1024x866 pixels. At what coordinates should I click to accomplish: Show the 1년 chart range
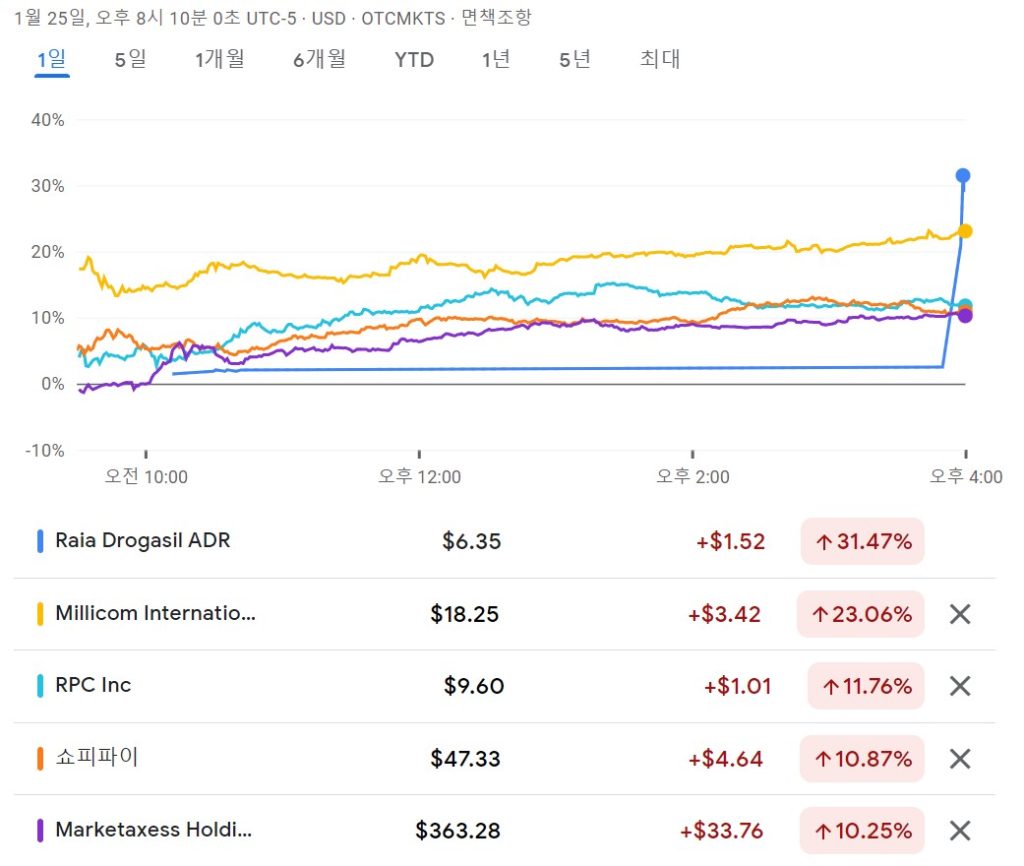pyautogui.click(x=496, y=59)
